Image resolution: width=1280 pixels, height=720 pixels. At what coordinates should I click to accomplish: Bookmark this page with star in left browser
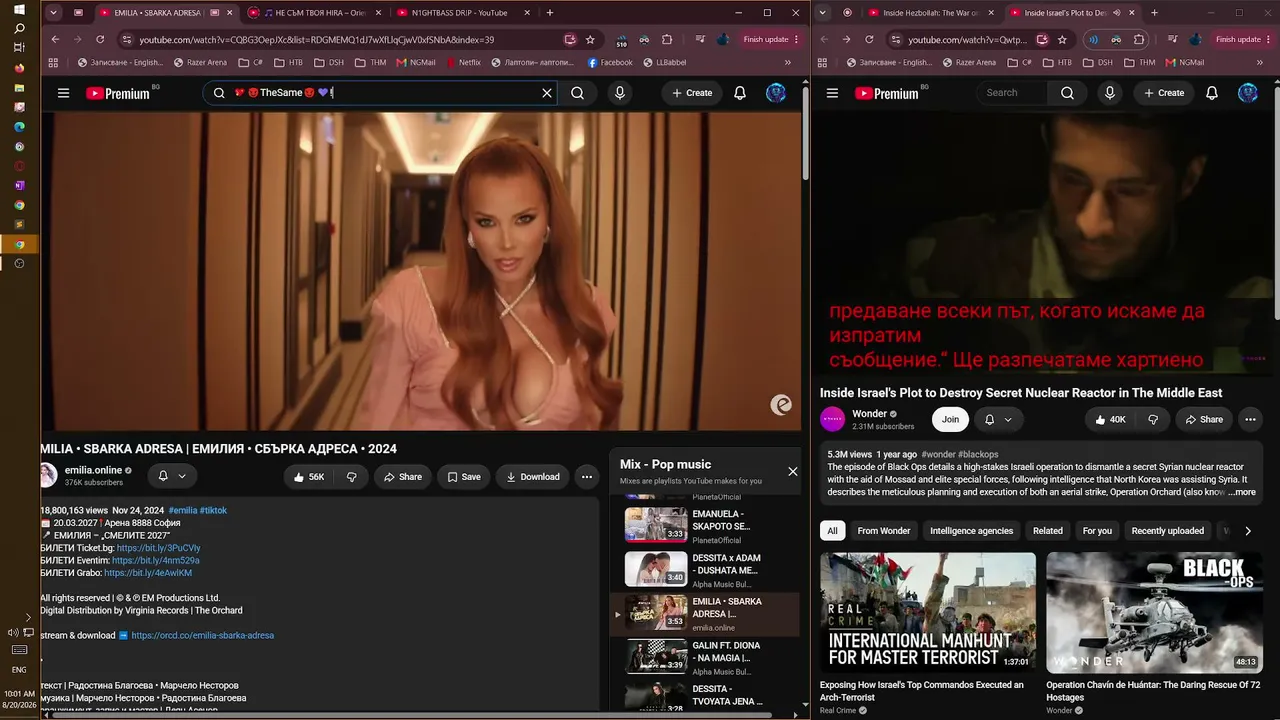click(x=590, y=39)
